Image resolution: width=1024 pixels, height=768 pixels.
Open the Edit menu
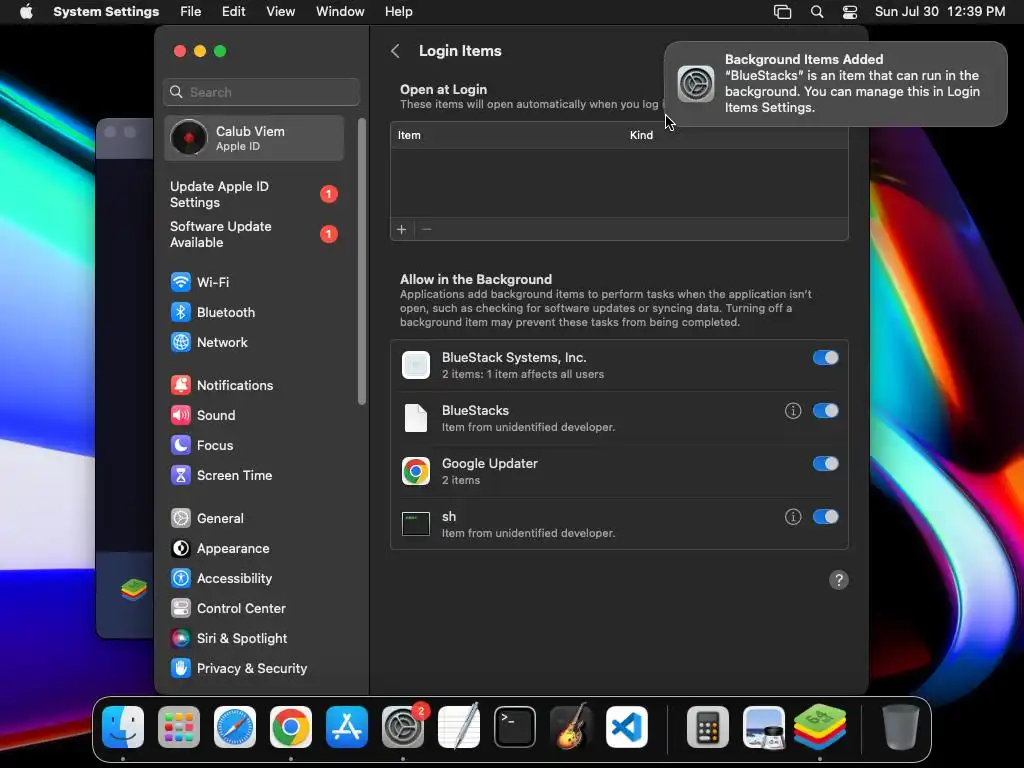pos(234,12)
